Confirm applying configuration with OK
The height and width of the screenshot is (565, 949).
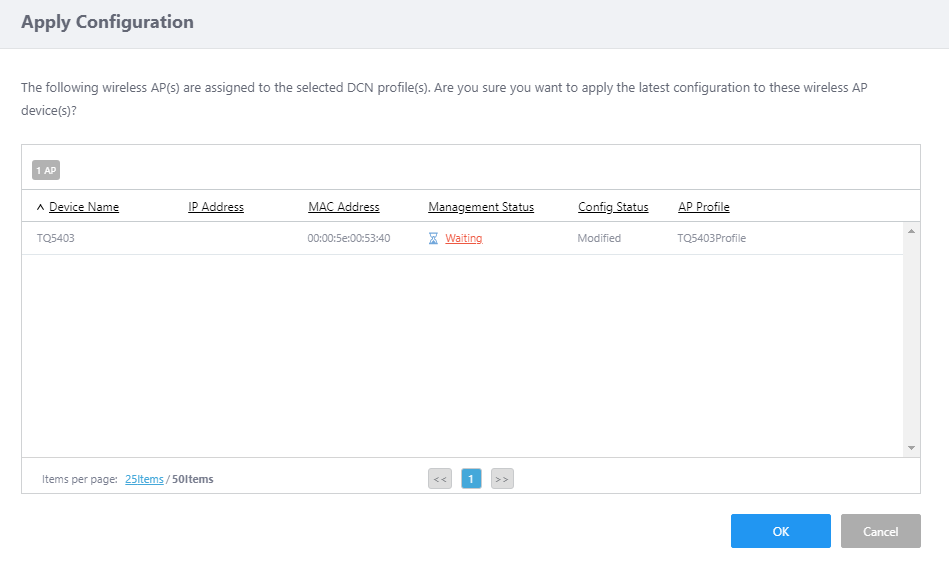click(x=780, y=531)
